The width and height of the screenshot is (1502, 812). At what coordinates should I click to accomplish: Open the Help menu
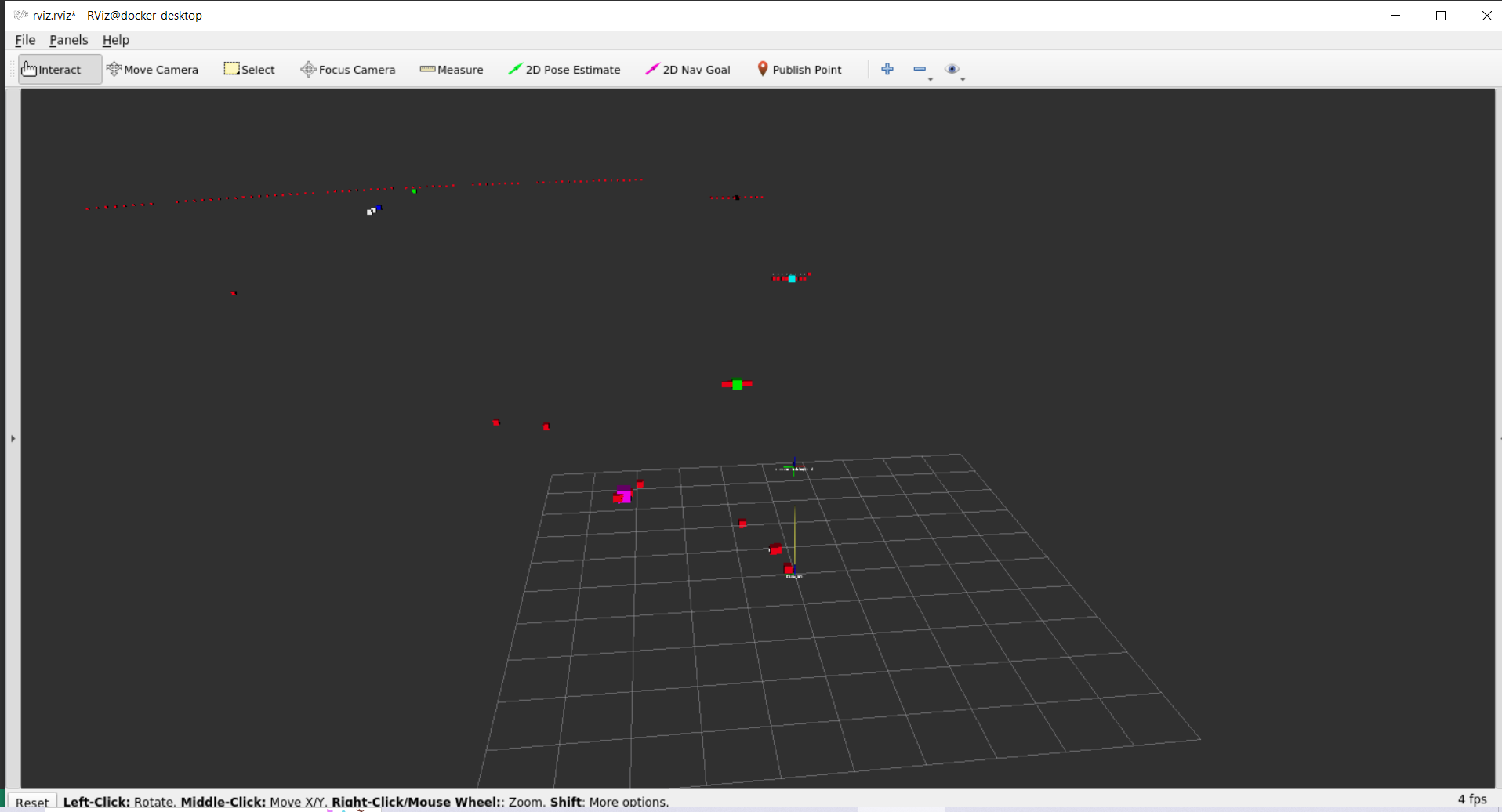(115, 40)
